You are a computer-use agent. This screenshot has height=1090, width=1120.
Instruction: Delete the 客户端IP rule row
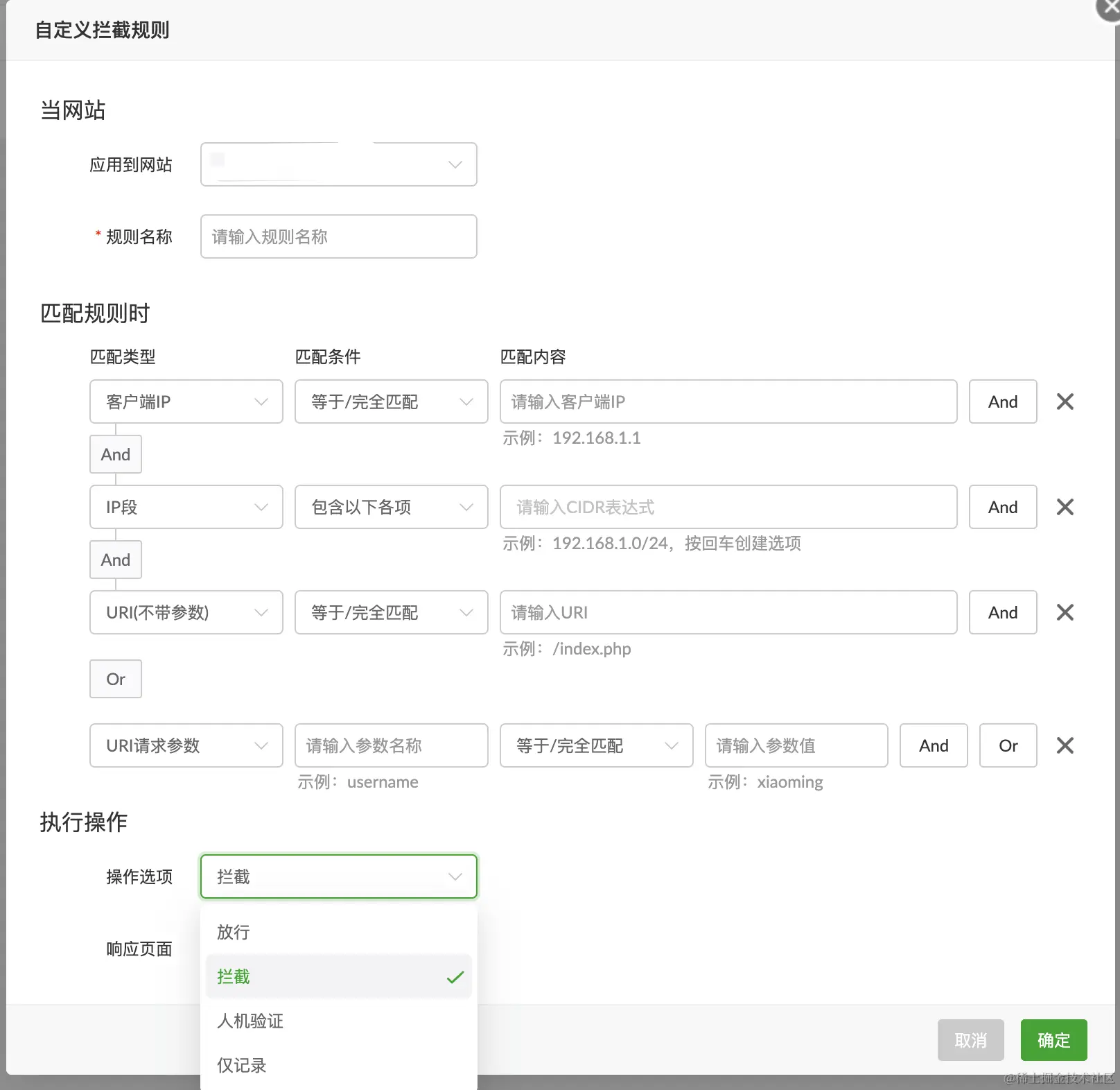pyautogui.click(x=1065, y=401)
